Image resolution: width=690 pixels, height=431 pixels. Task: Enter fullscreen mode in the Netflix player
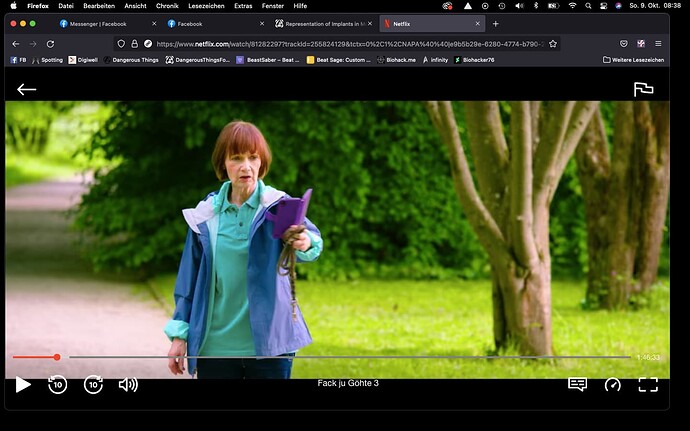pyautogui.click(x=648, y=384)
